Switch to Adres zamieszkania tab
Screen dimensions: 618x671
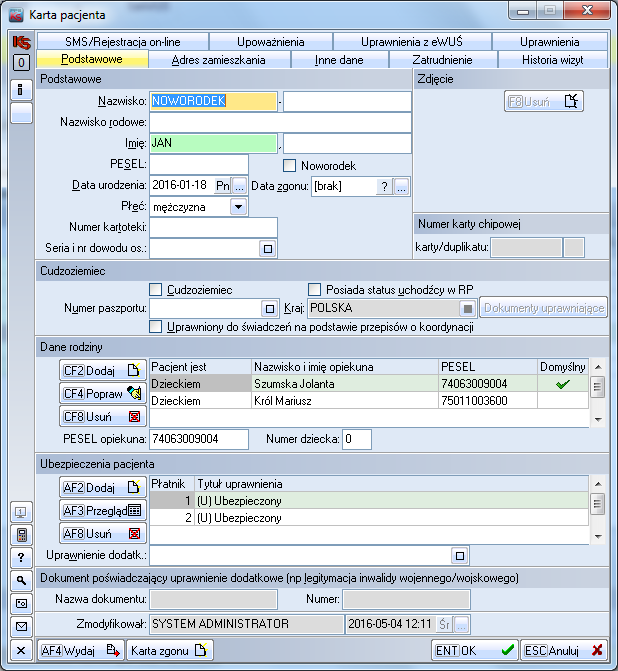219,60
